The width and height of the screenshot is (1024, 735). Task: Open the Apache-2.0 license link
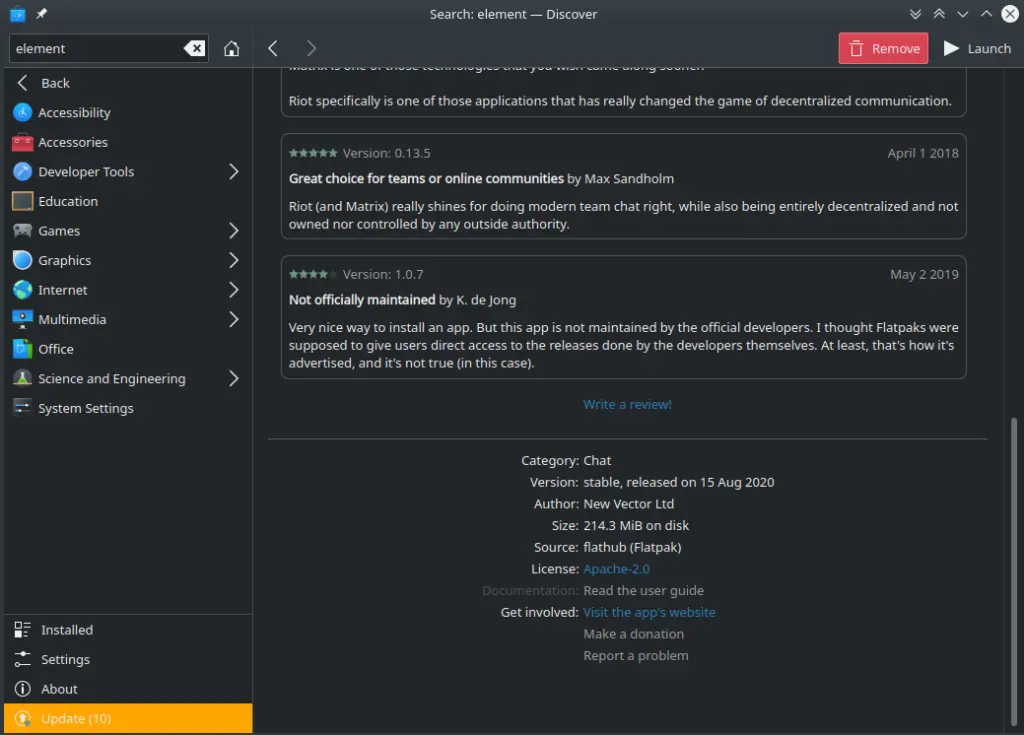616,569
